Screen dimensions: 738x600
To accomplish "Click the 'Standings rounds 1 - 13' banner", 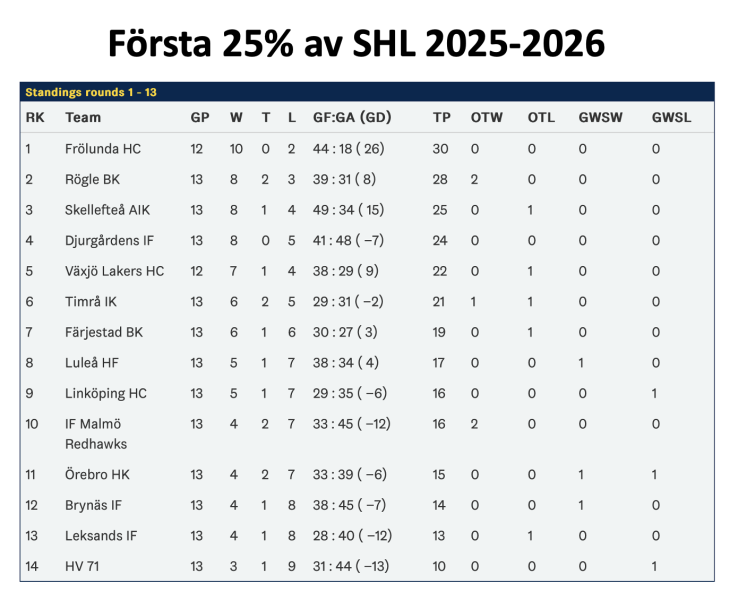I will (91, 92).
